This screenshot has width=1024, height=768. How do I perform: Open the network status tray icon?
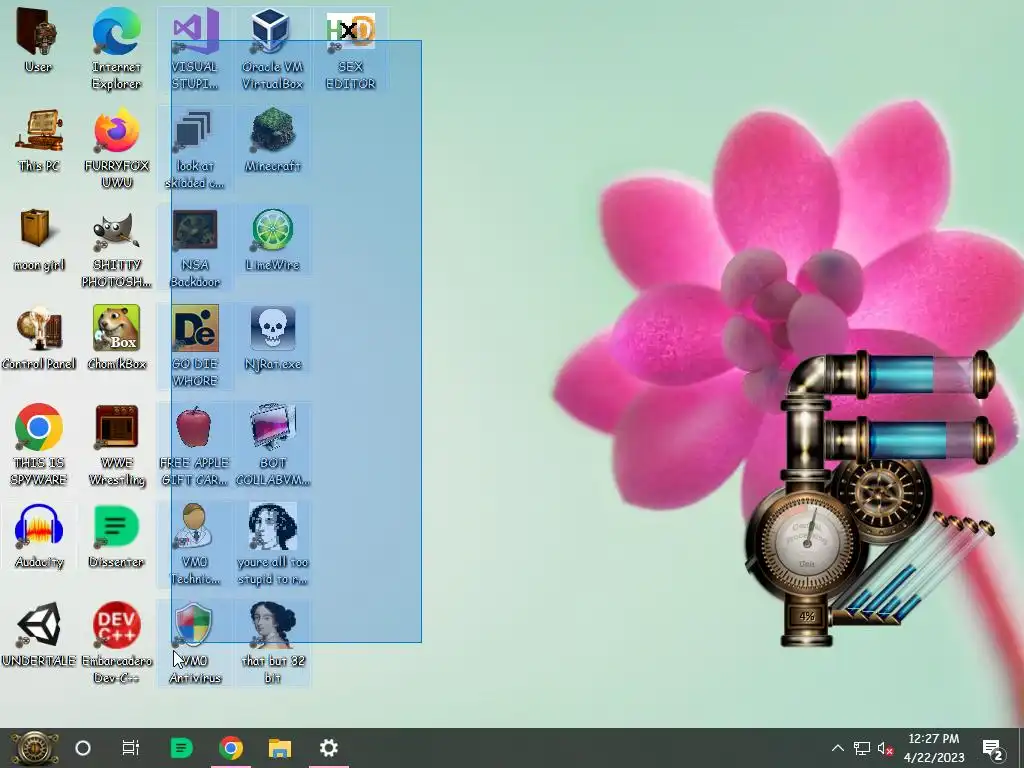pos(862,748)
